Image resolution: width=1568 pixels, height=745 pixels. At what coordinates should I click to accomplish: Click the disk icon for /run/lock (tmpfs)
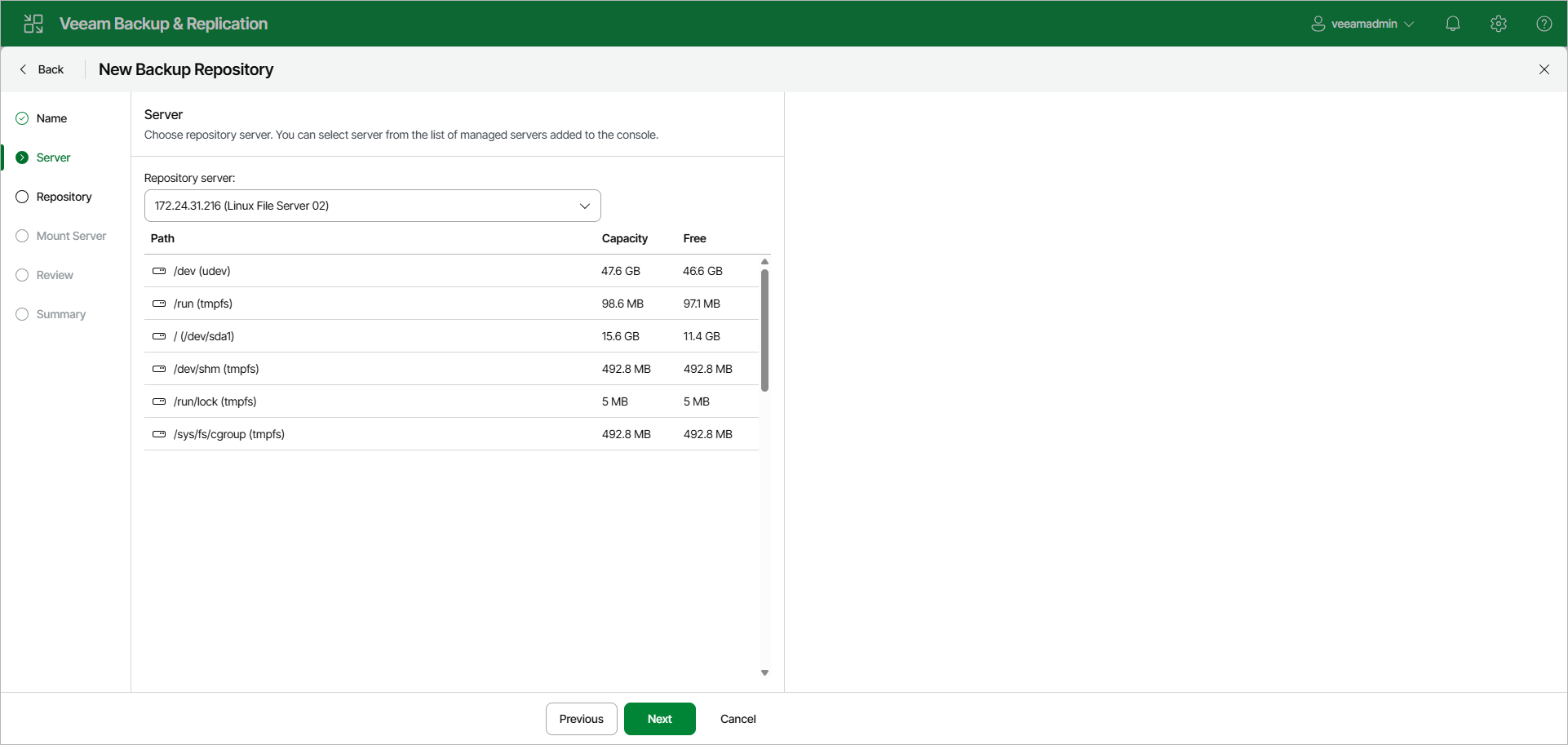[159, 401]
